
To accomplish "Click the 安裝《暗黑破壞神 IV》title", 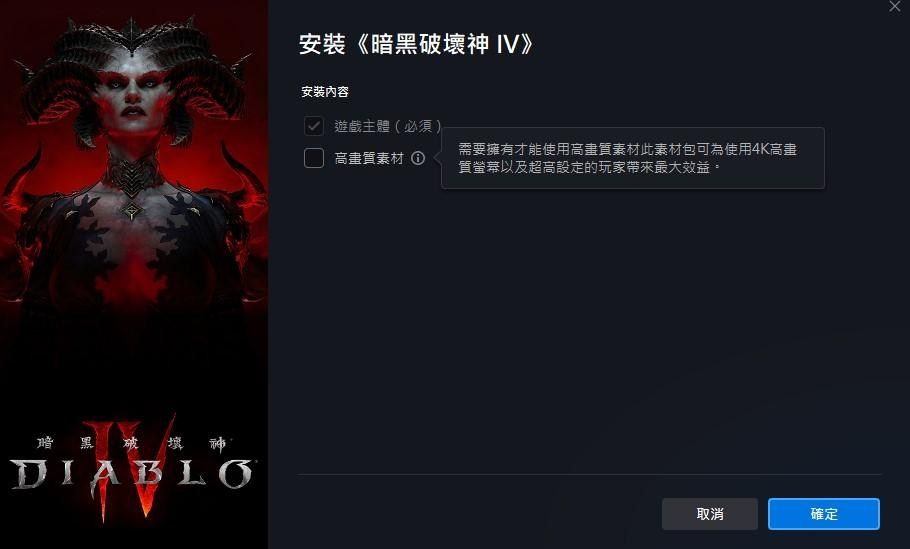I will pyautogui.click(x=416, y=44).
